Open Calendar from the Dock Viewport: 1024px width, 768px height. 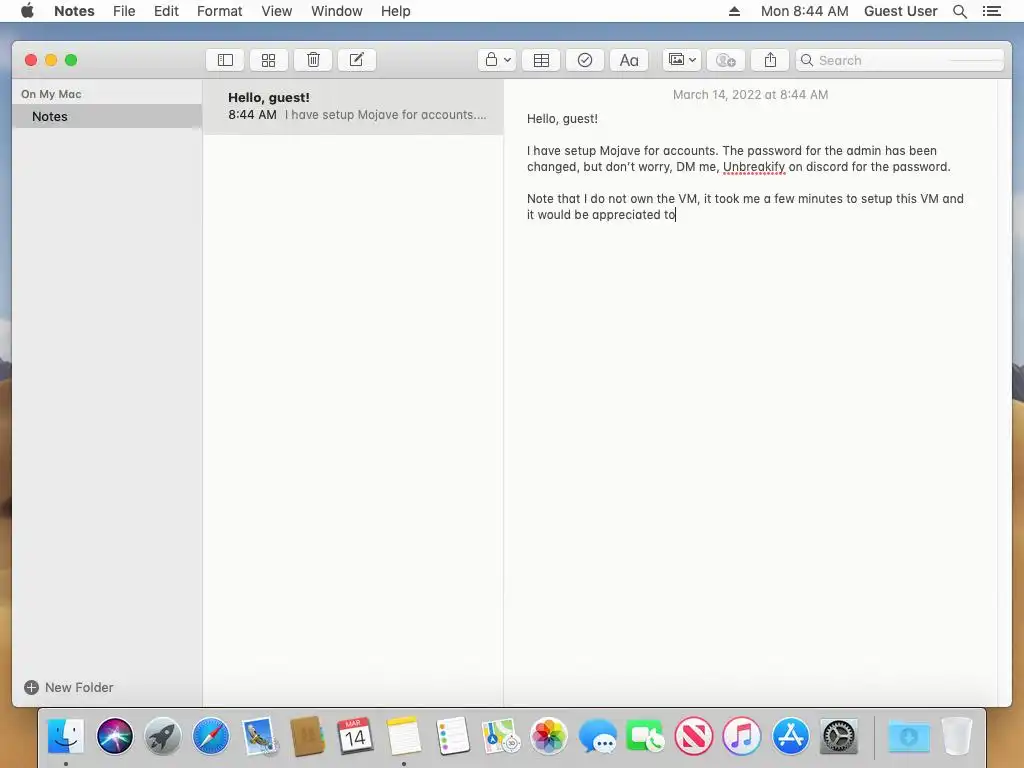point(355,736)
